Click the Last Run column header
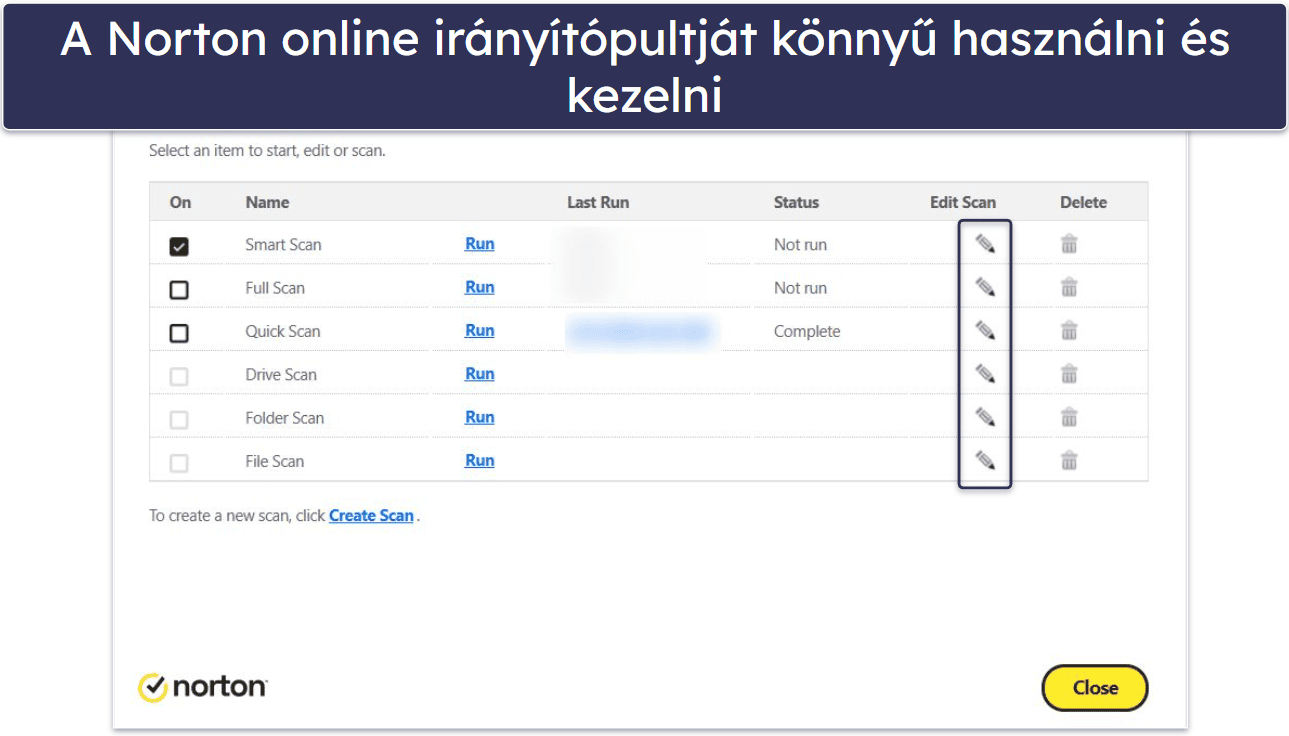Screen dimensions: 1289x736 [598, 202]
